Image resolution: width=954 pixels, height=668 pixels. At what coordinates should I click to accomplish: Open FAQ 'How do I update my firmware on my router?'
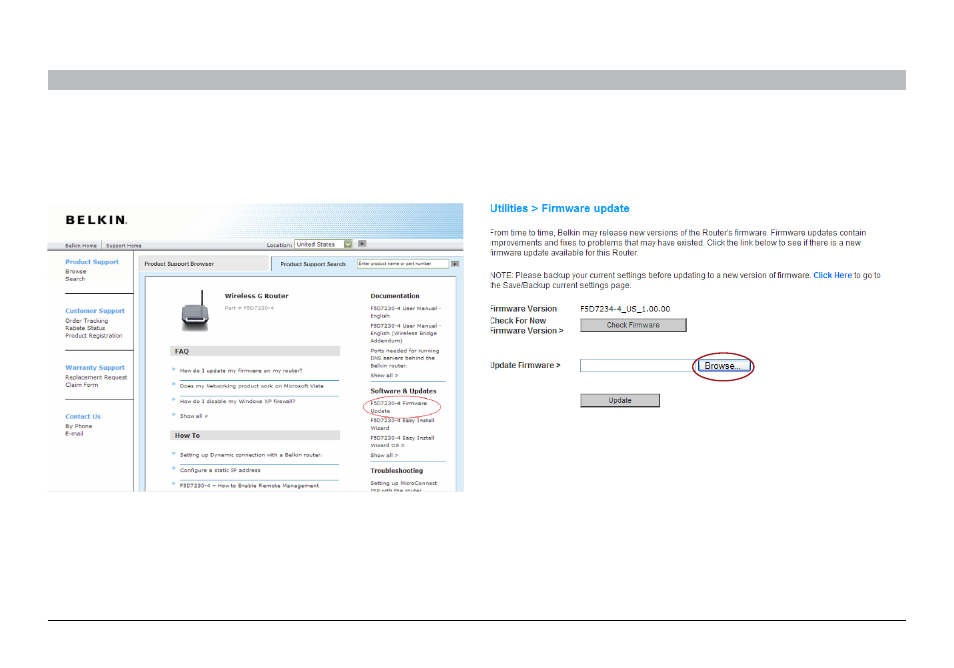[240, 371]
